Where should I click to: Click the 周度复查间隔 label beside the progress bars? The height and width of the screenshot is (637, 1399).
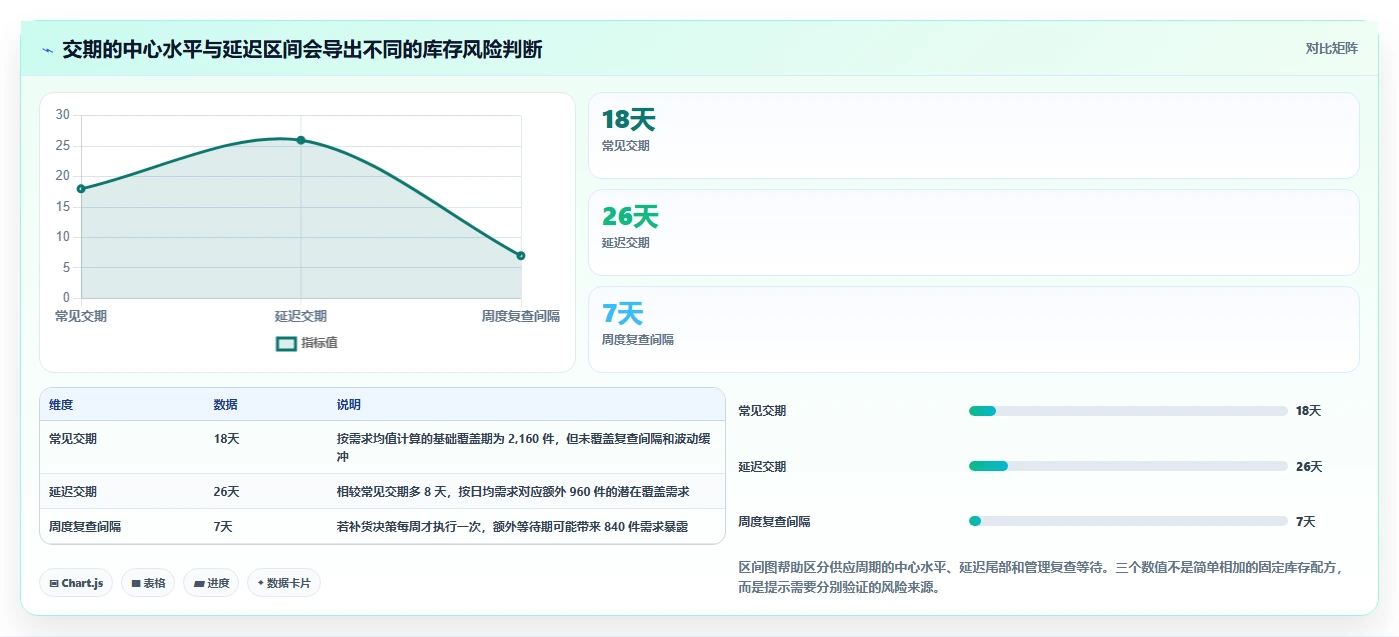[x=774, y=521]
